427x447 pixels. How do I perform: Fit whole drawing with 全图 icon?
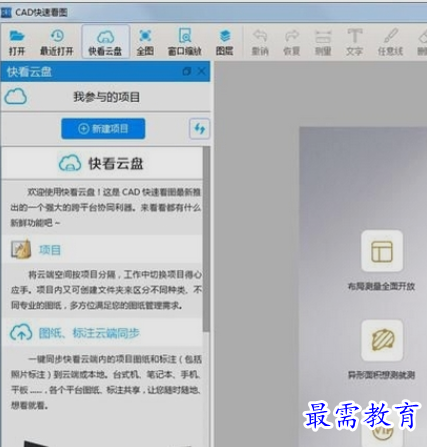145,42
